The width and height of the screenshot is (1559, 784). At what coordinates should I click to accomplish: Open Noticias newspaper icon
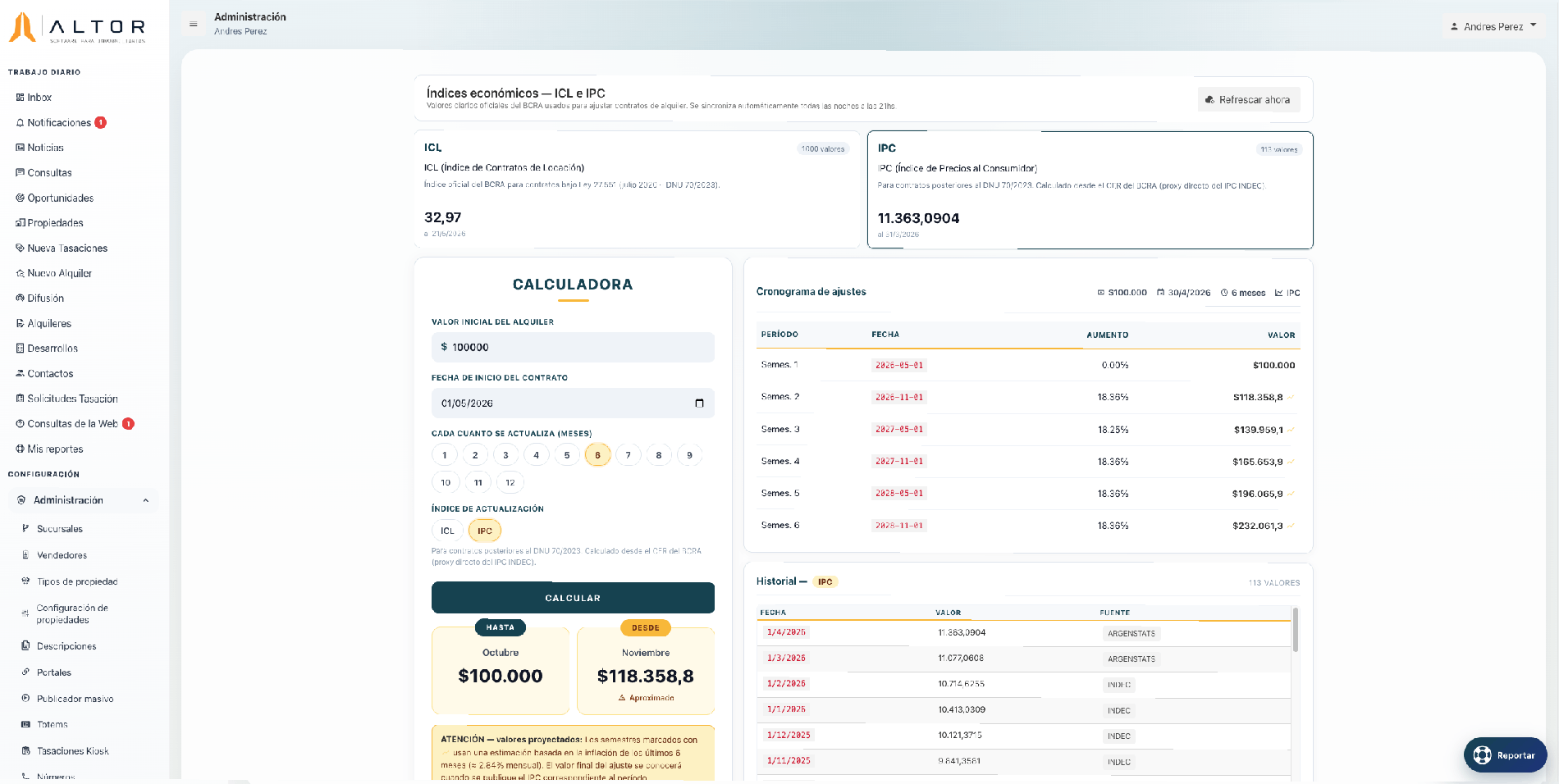(20, 148)
